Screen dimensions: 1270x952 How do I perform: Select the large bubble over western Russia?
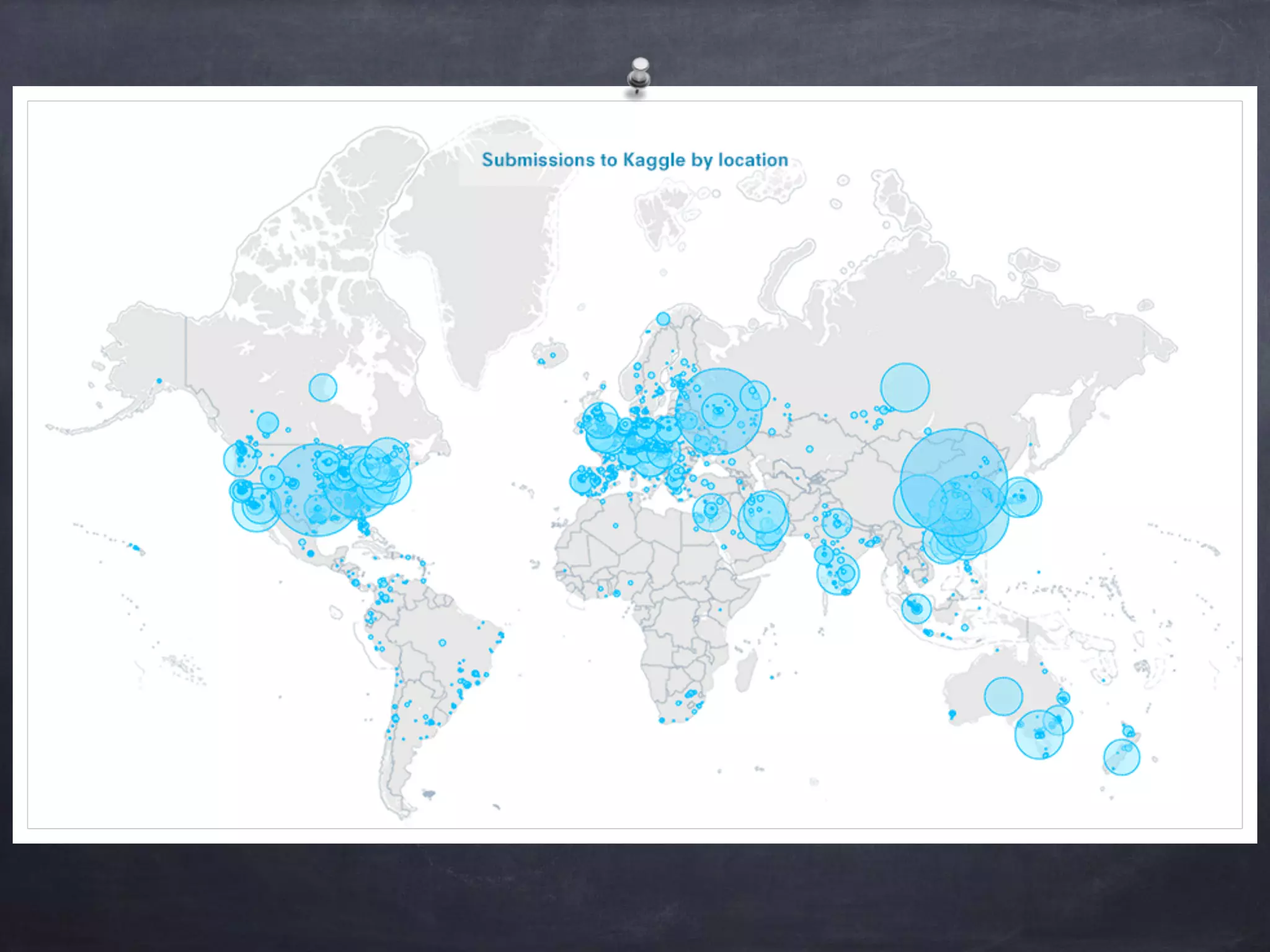pos(719,411)
